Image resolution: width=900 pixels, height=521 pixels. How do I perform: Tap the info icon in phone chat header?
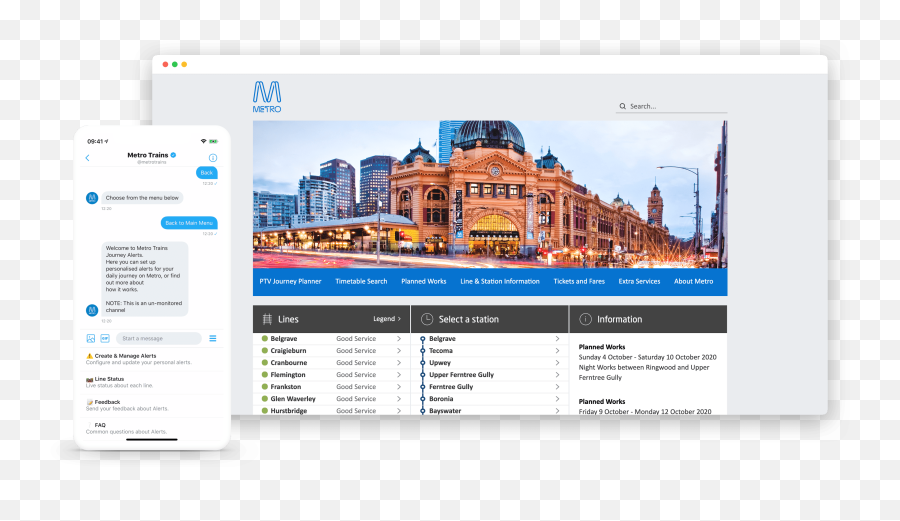(213, 158)
